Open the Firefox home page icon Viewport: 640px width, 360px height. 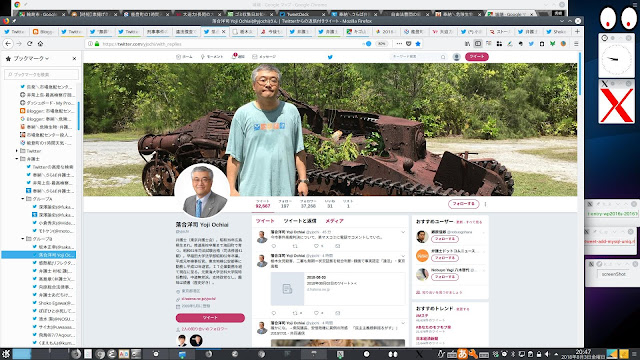point(40,44)
